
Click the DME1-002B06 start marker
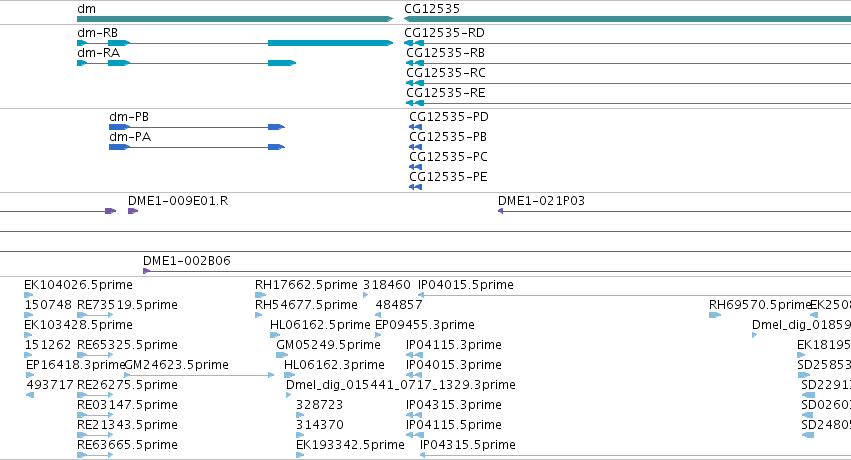click(x=147, y=271)
